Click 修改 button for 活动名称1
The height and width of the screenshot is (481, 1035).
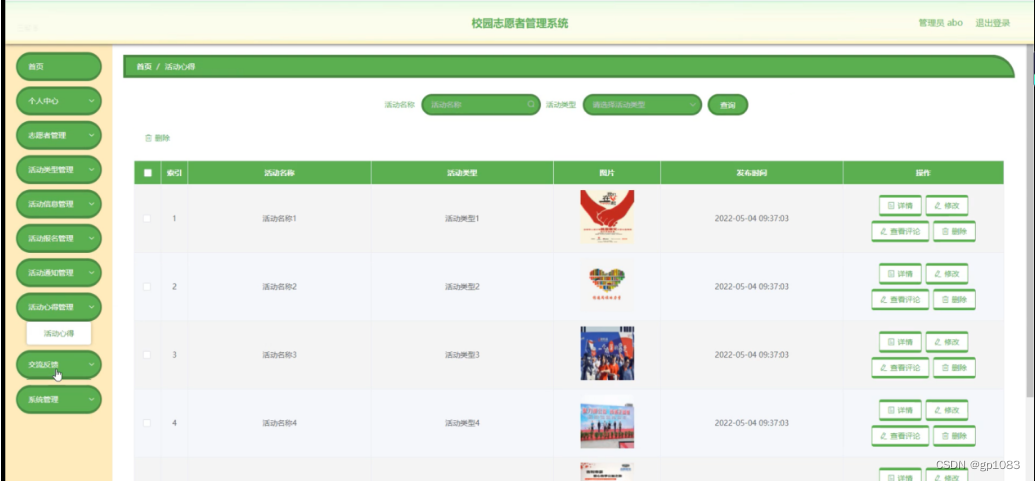pos(947,205)
